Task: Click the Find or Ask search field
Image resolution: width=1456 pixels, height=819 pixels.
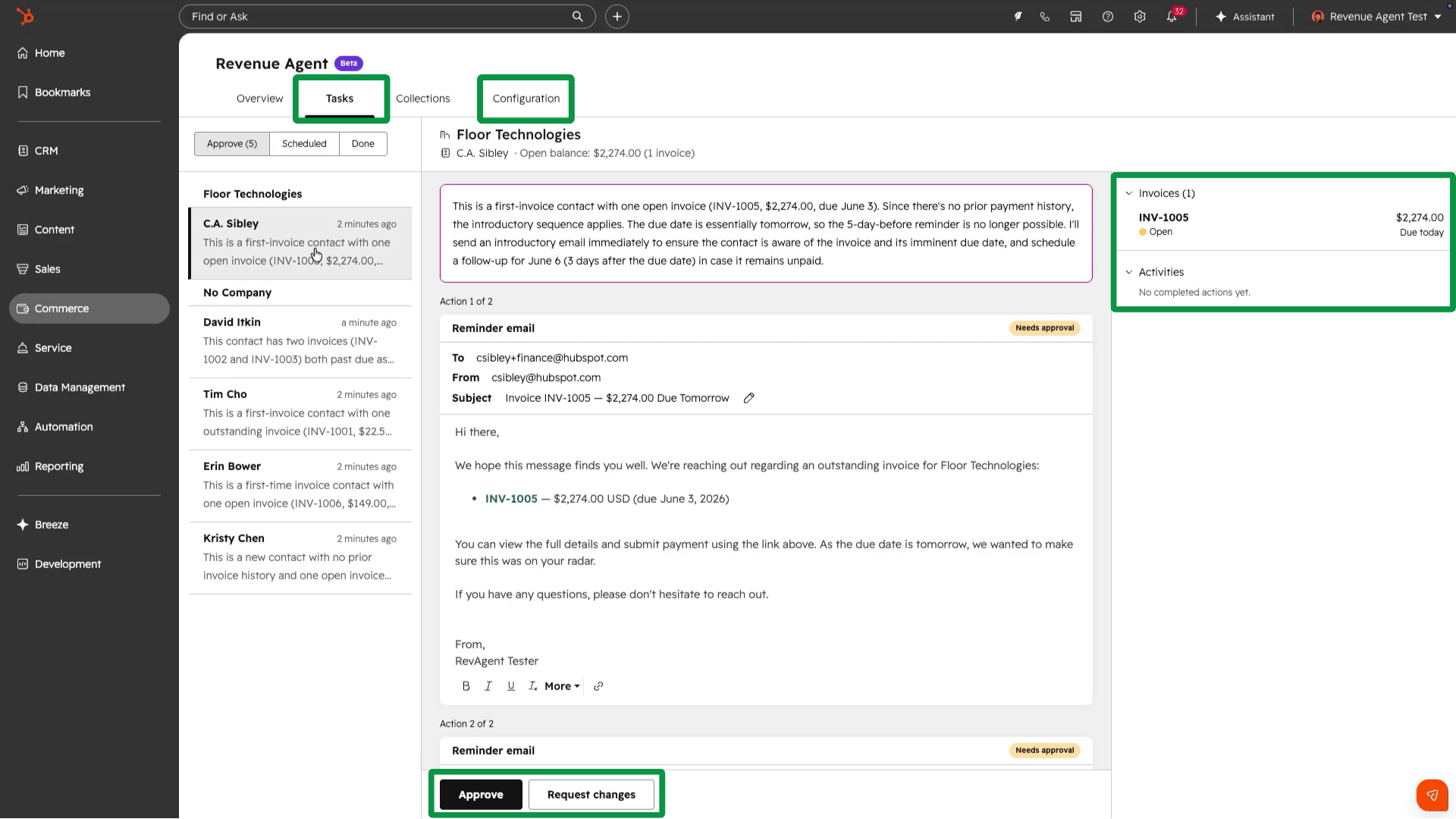Action: pos(387,17)
